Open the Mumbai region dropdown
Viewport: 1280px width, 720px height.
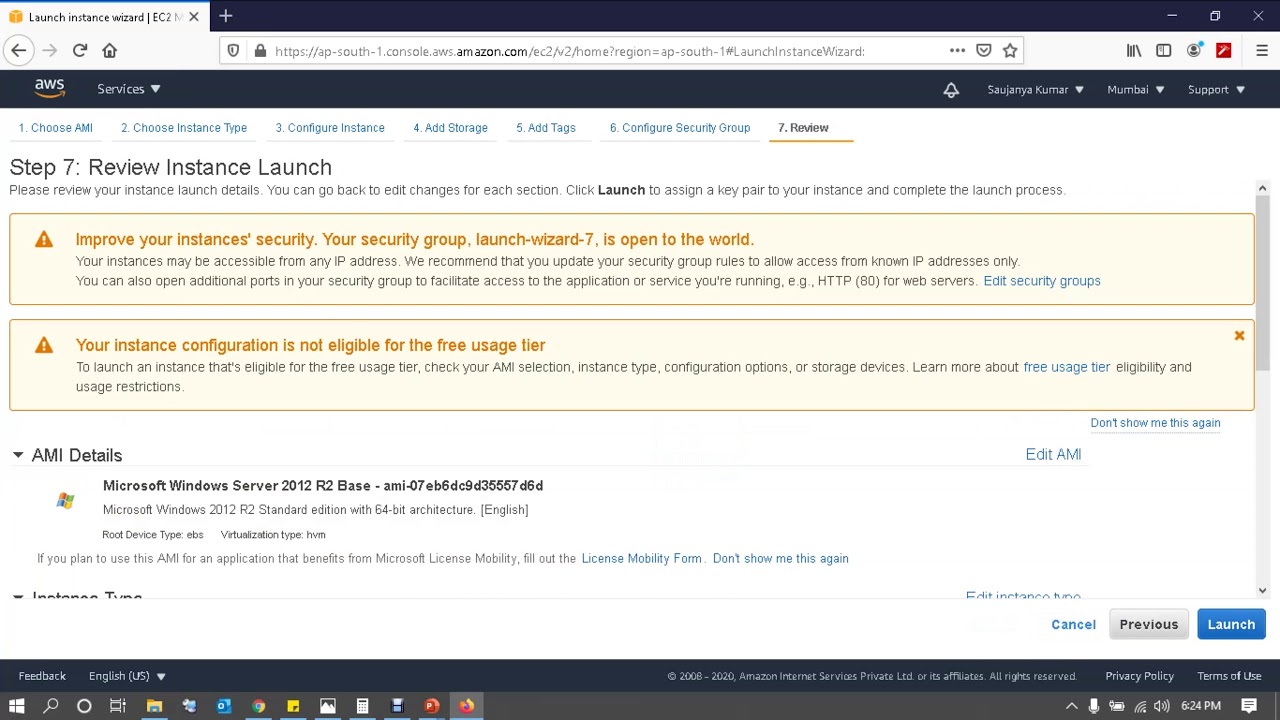(1136, 90)
